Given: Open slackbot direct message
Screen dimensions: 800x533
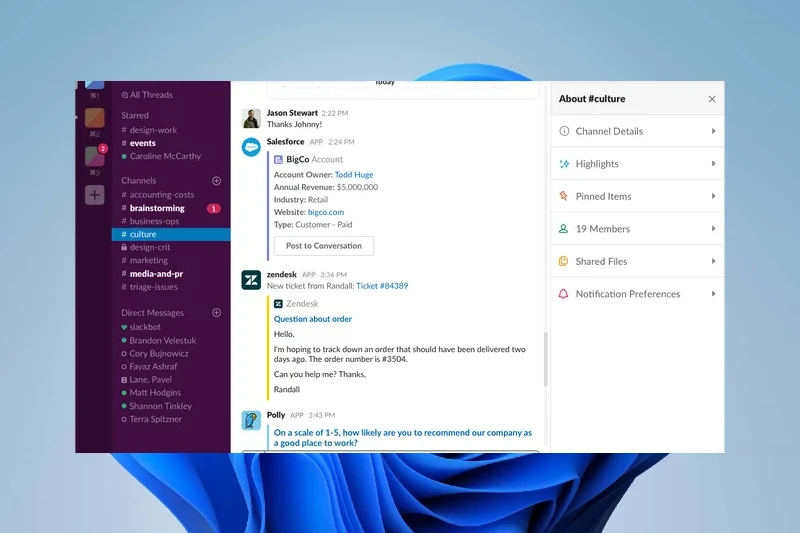Looking at the screenshot, I should pos(141,327).
